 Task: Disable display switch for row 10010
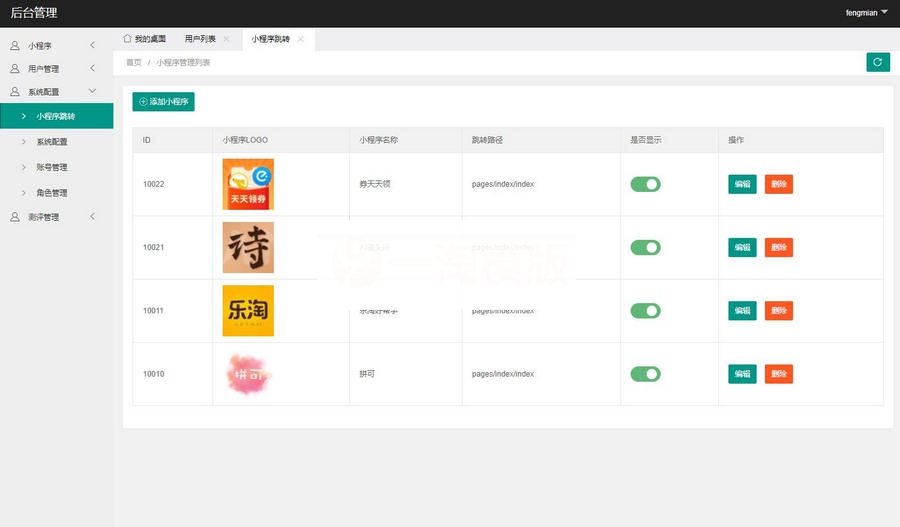[645, 374]
